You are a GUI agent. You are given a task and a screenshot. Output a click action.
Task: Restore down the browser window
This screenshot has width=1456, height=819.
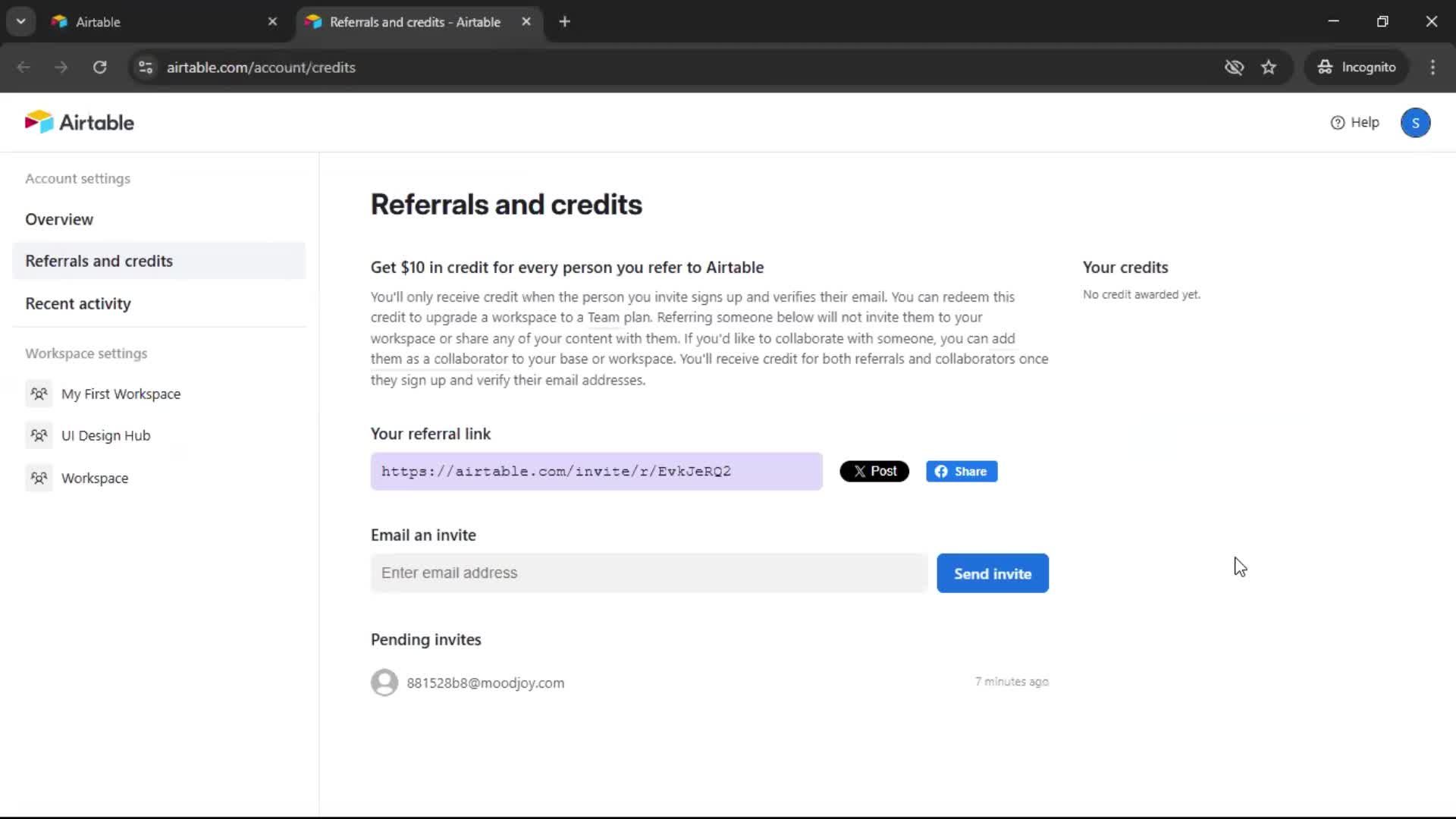[1382, 21]
